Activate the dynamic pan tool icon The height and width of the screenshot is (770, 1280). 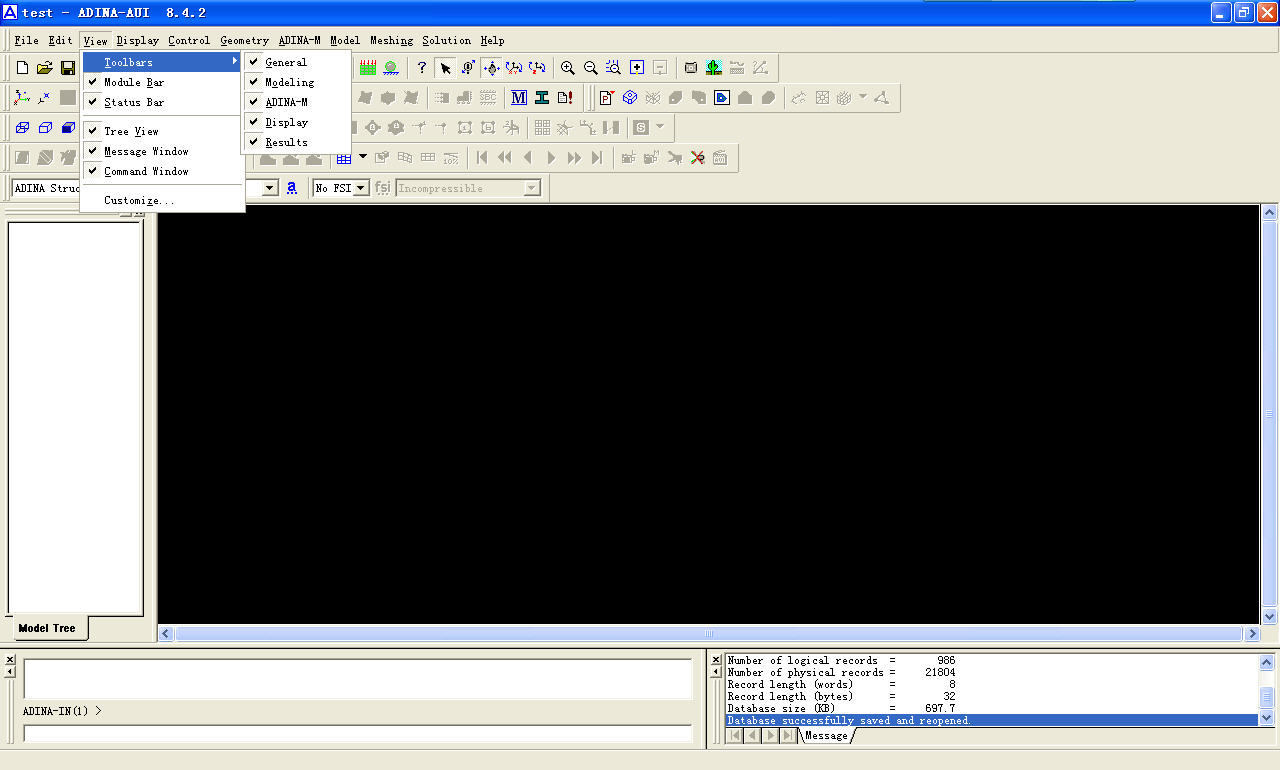(491, 68)
